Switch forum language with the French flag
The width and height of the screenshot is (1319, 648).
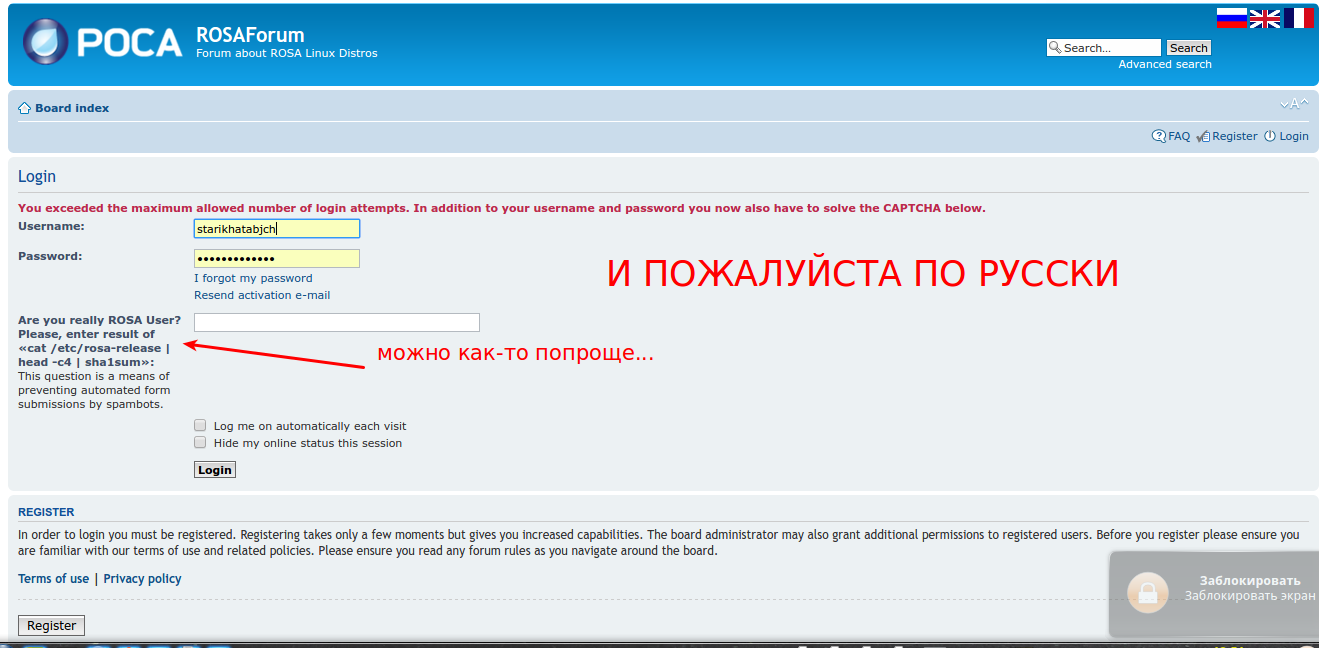(1298, 17)
